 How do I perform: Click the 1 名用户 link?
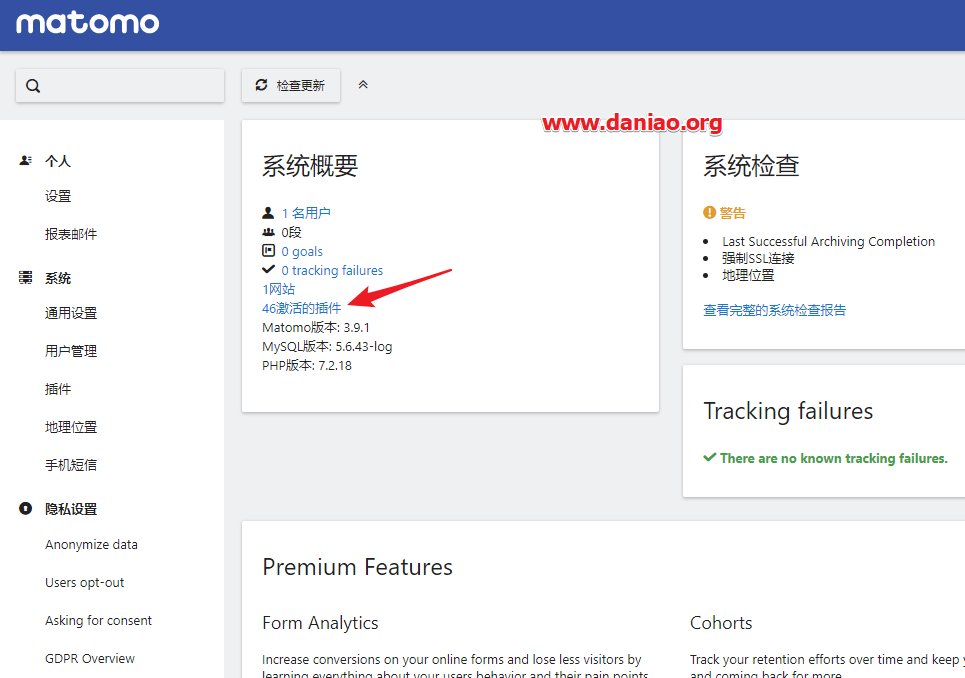(x=306, y=213)
